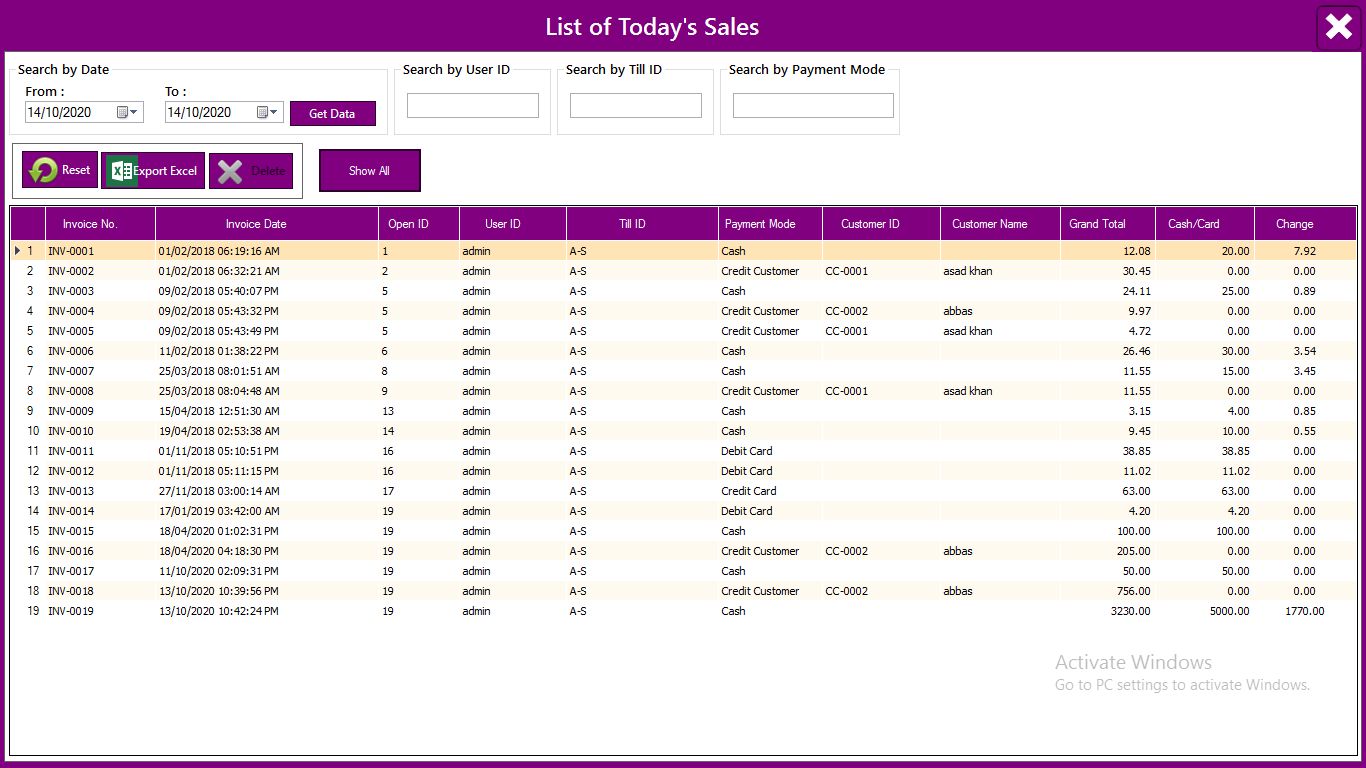Close the List of Today's Sales window
Screen dimensions: 1366x768
coord(1338,27)
